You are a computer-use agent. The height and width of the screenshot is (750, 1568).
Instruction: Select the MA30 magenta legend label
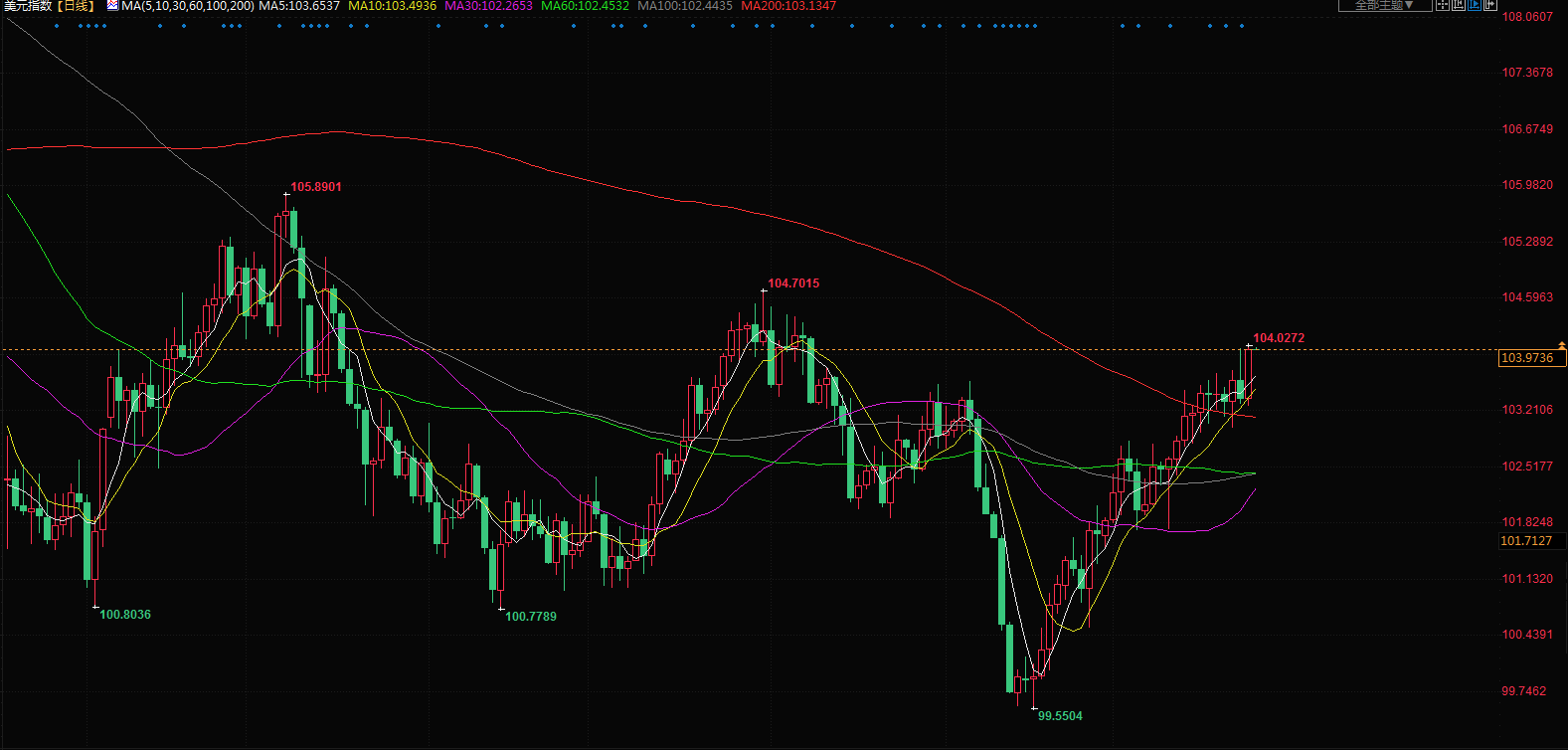488,6
